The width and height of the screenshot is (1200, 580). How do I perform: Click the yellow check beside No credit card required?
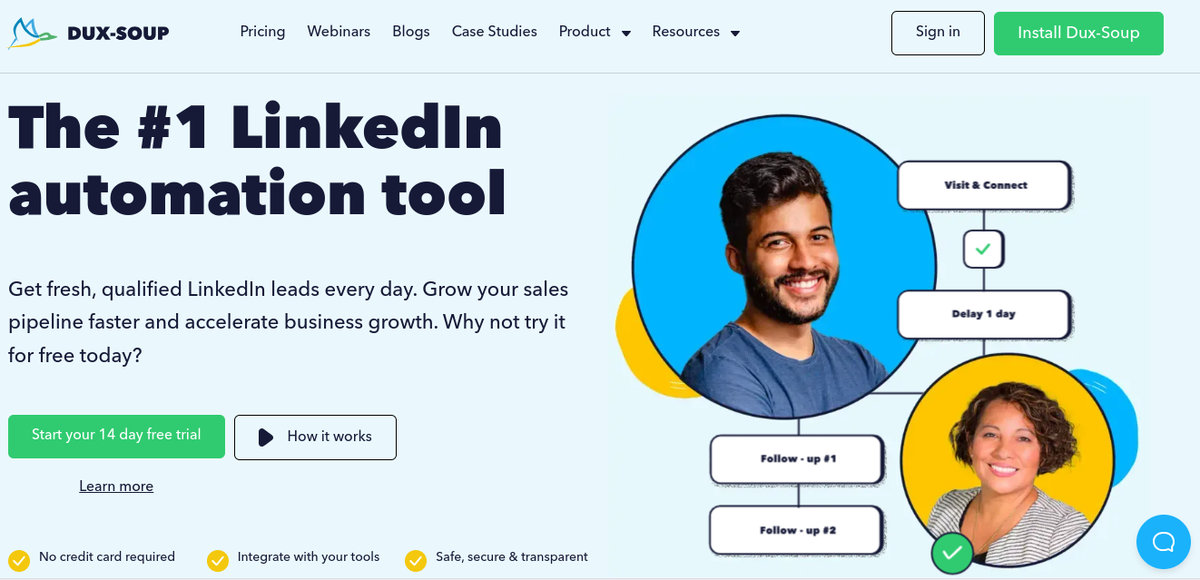[19, 559]
